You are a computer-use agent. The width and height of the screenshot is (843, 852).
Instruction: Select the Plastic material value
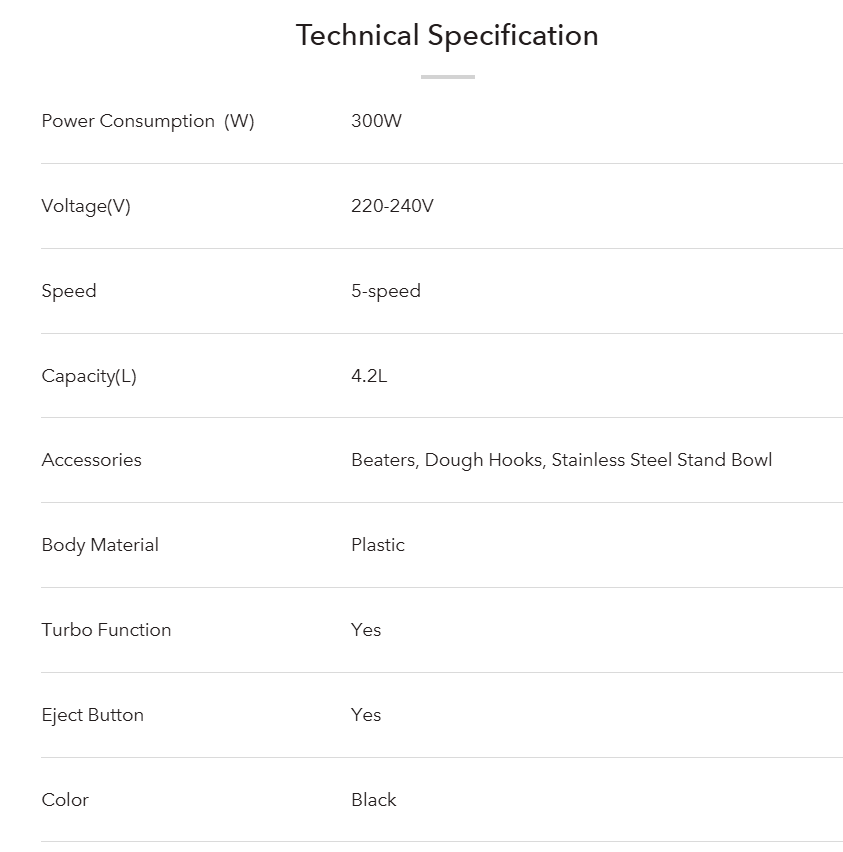(378, 545)
